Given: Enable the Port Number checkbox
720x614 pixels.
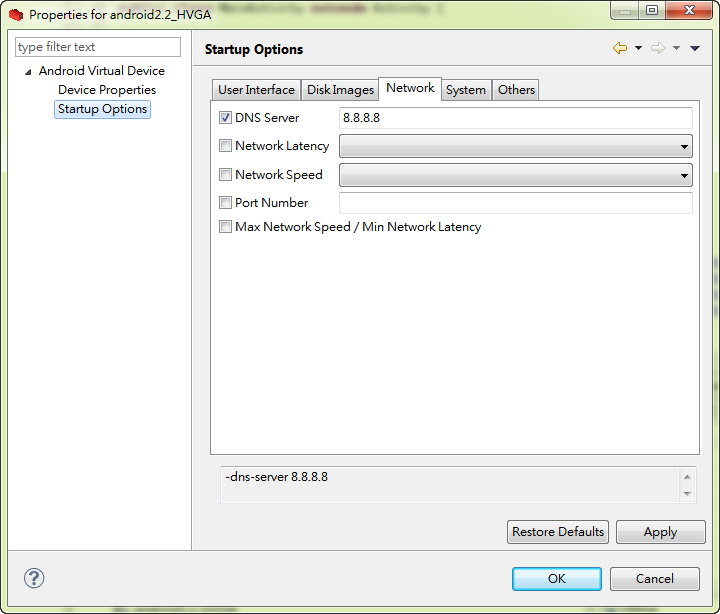Looking at the screenshot, I should point(225,203).
